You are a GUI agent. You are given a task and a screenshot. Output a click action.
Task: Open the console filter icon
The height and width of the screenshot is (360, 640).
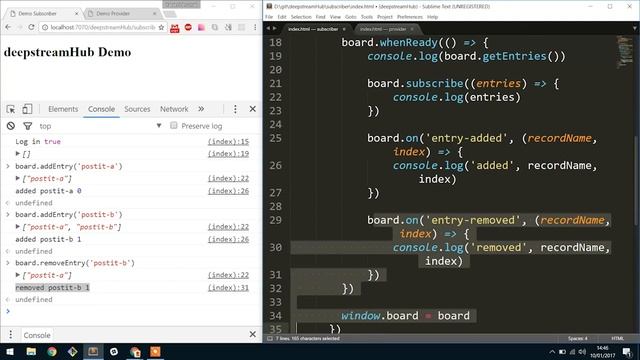27,126
